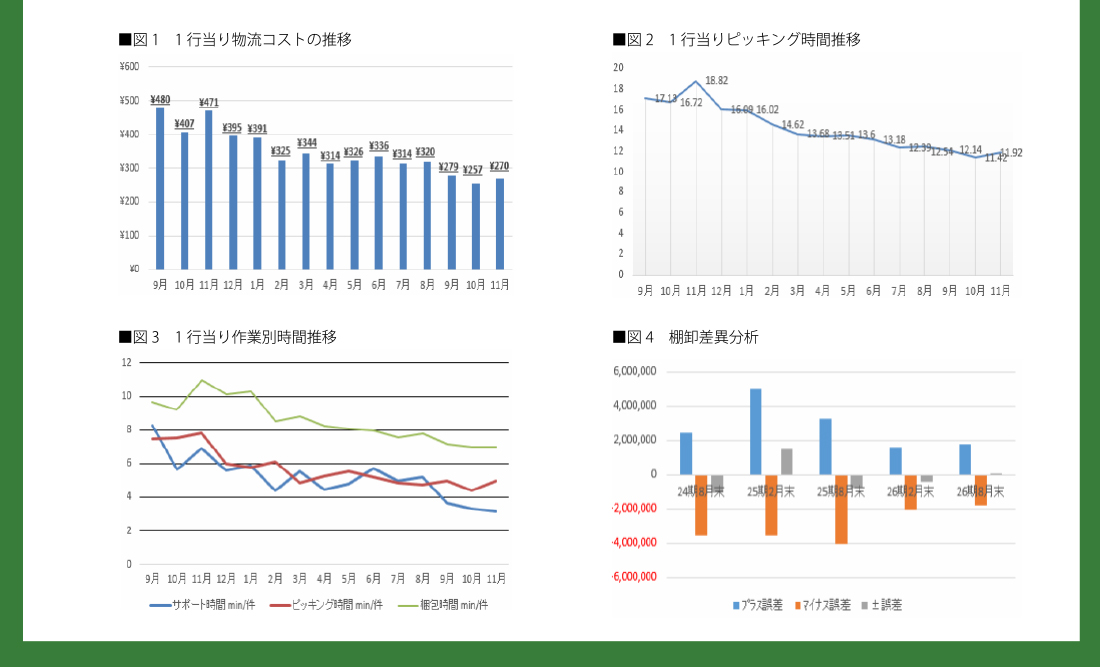Screen dimensions: 1100x667
Task: Select the 6,000,000 axis value in figure 4
Action: 635,371
